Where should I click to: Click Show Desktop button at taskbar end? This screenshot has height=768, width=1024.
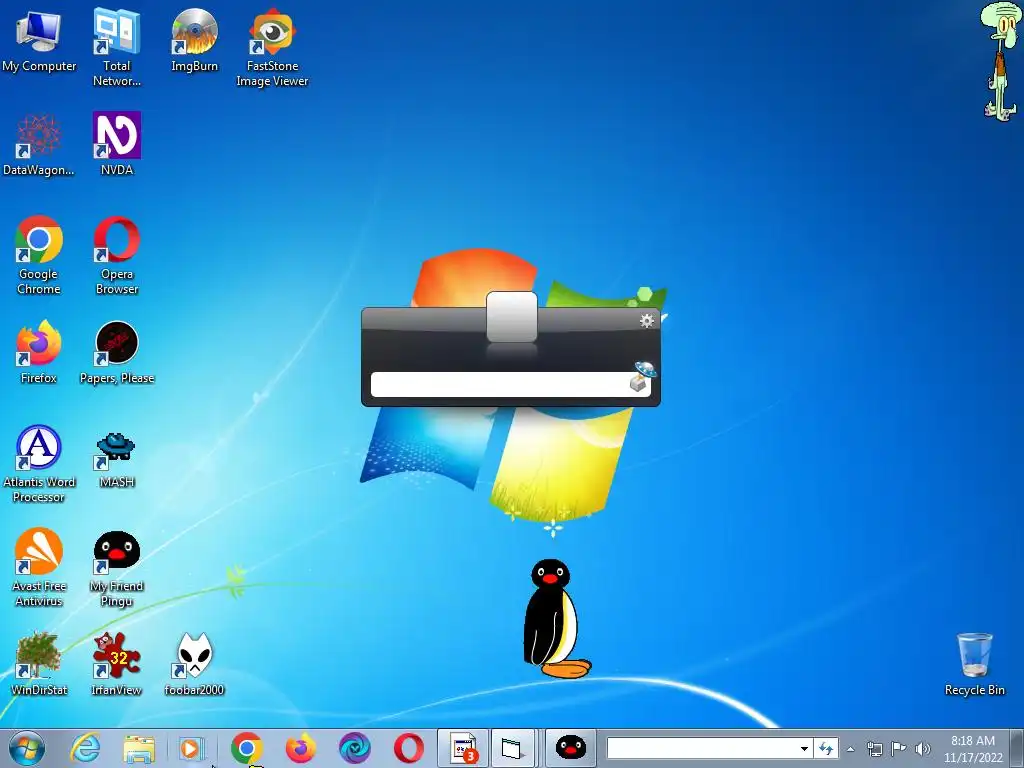[x=1017, y=749]
